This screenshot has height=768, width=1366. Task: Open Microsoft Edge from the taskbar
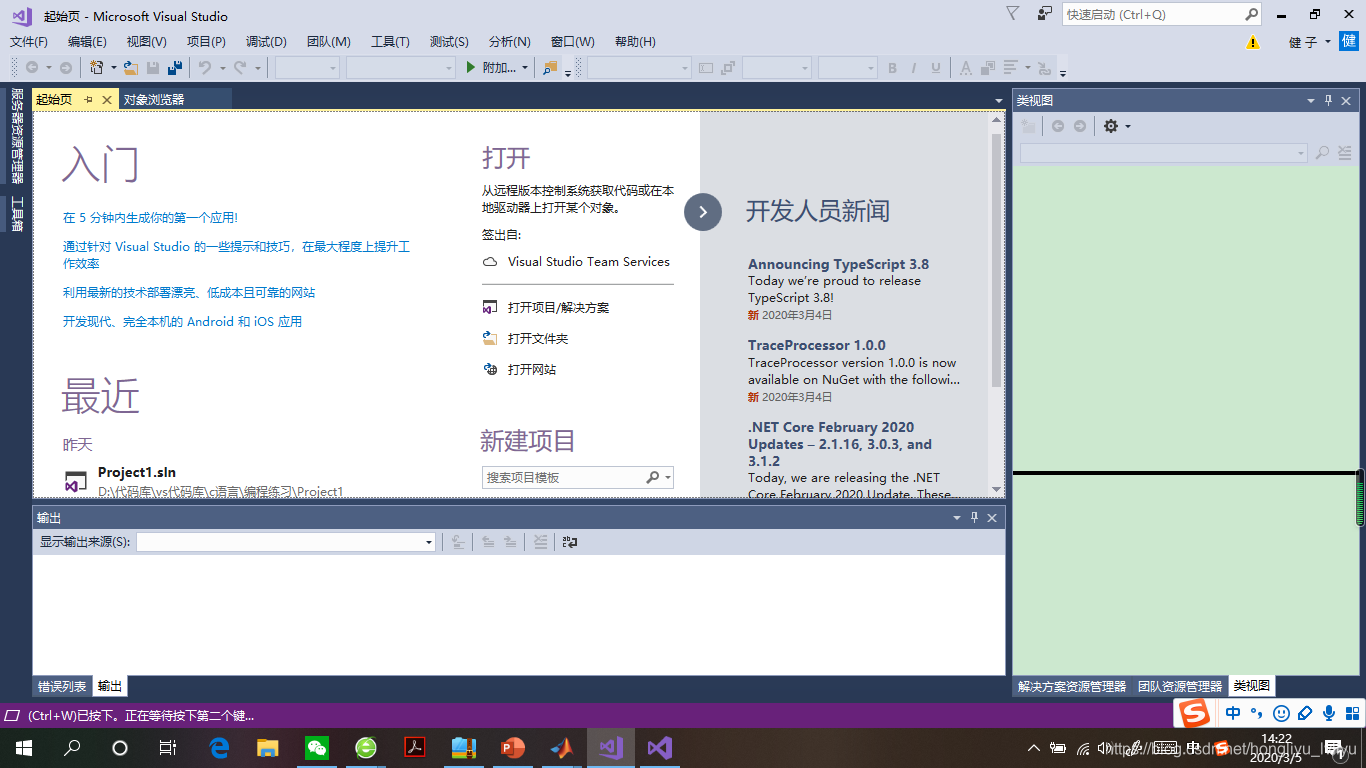[219, 747]
